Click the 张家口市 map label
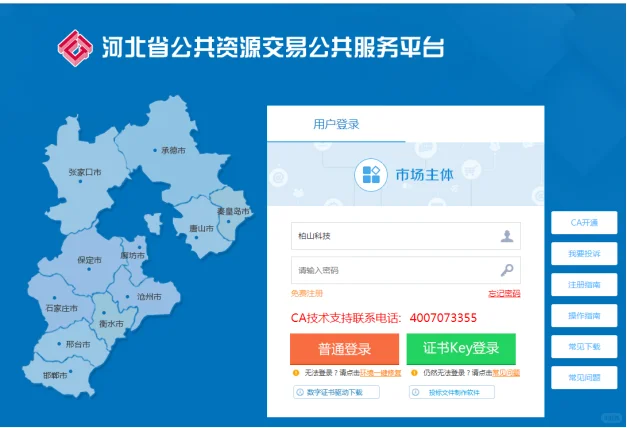This screenshot has width=627, height=428. (x=85, y=172)
